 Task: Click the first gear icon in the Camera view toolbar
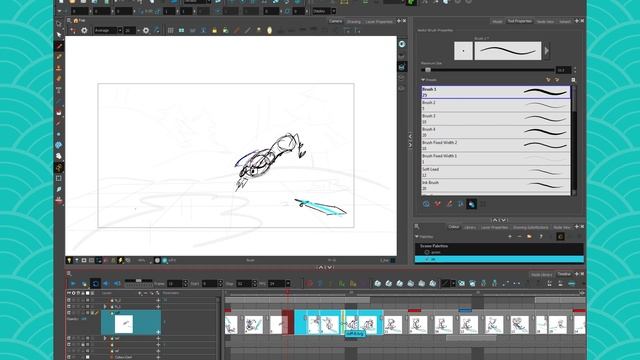(84, 30)
